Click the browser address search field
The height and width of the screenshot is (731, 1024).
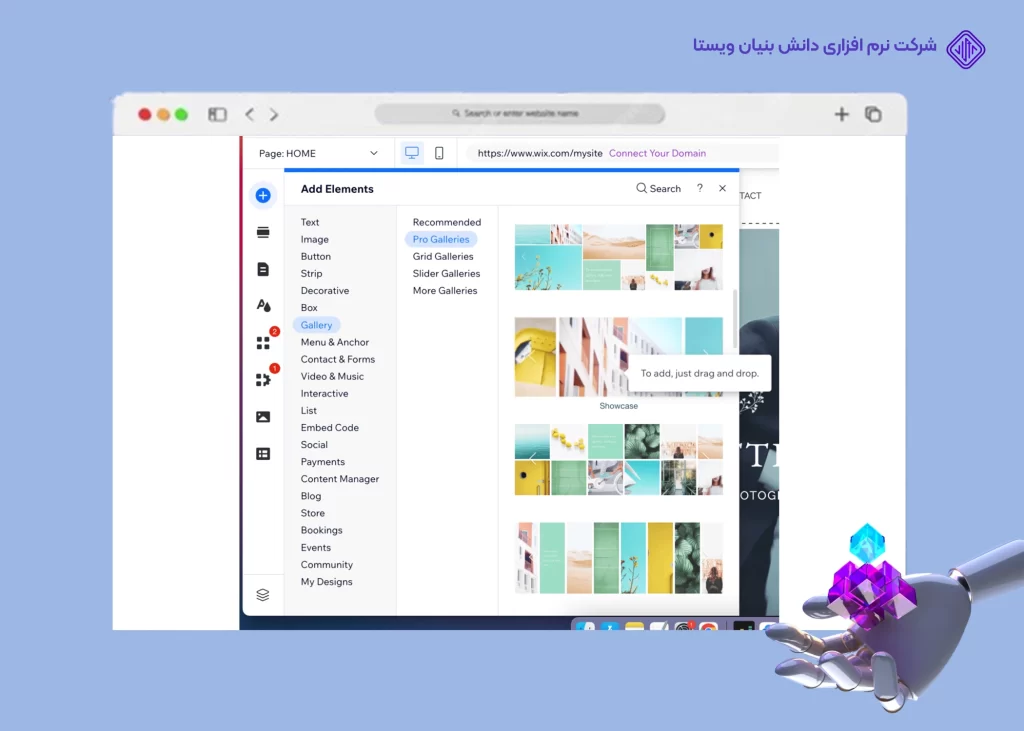(520, 114)
